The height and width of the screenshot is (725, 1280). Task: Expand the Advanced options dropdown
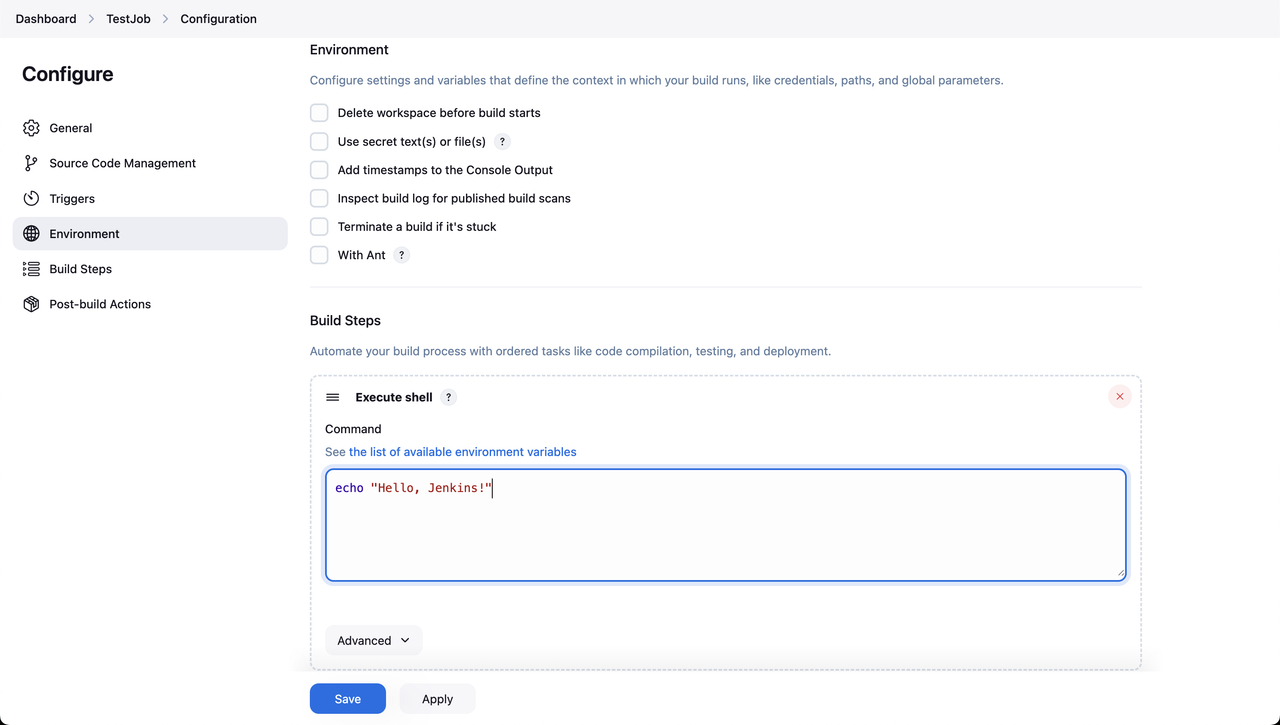point(374,640)
